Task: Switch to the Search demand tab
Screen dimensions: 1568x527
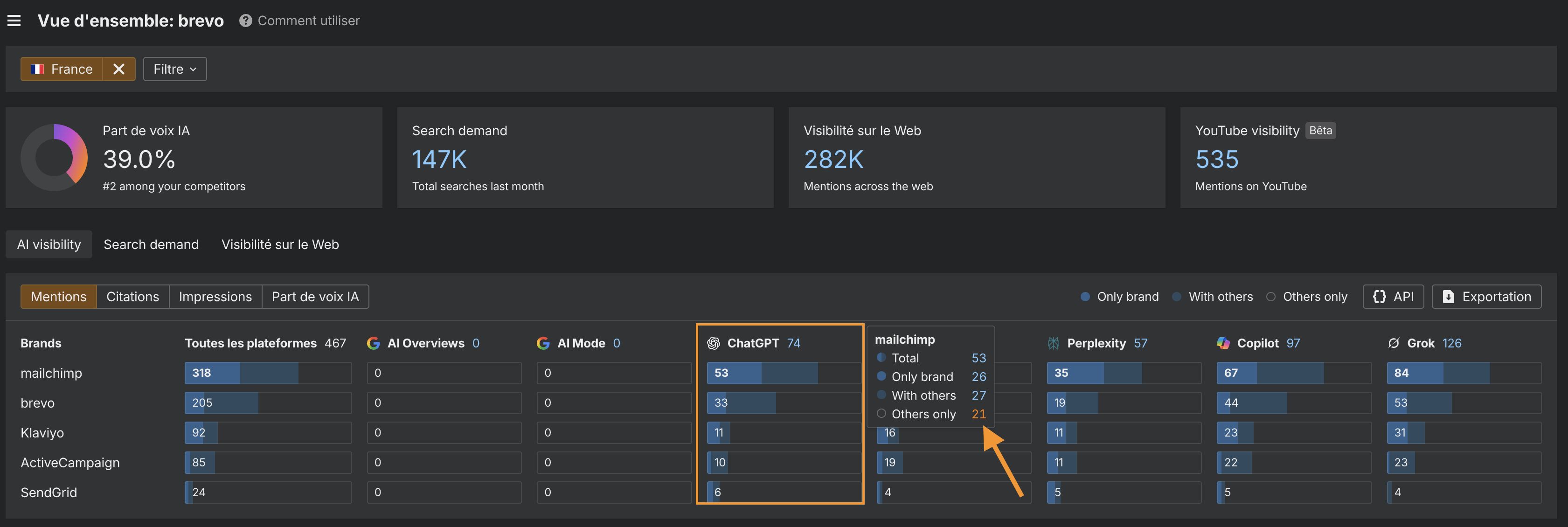Action: 151,244
